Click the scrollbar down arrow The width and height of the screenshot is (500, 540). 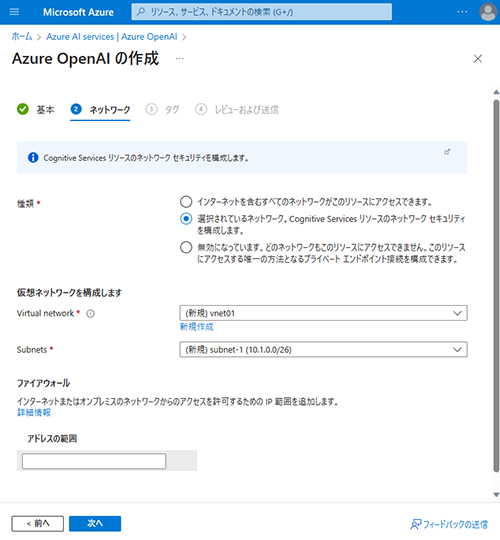[496, 495]
